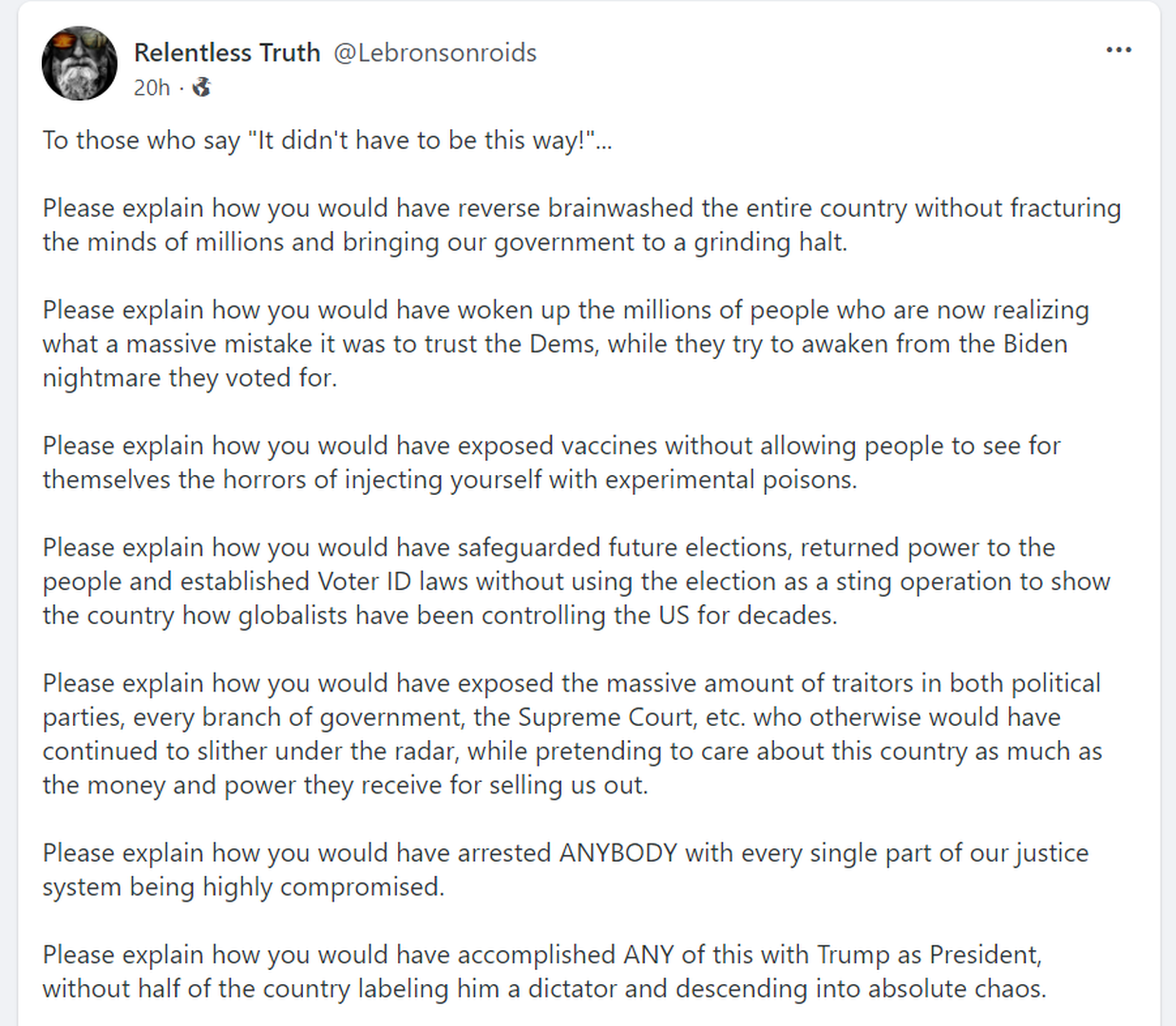Click the paragraph about exposing vaccines
This screenshot has height=1026, width=1176.
pos(551,463)
